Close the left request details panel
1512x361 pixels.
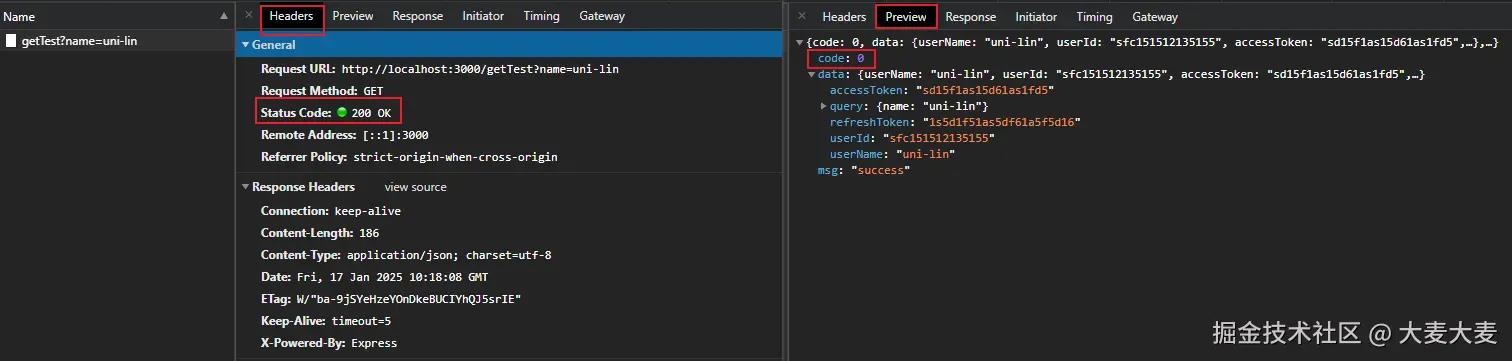pyautogui.click(x=249, y=15)
